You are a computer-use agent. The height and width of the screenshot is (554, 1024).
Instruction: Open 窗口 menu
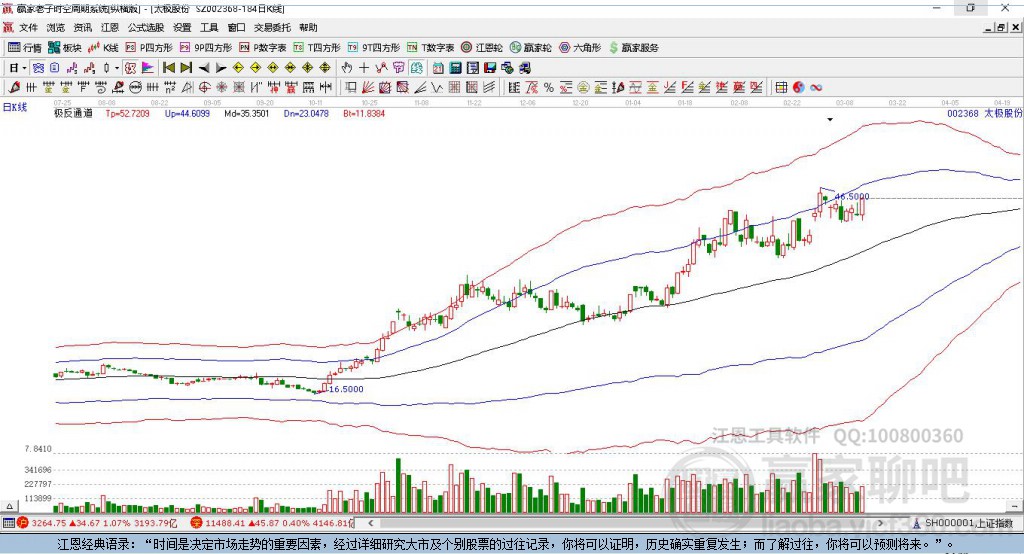point(236,27)
